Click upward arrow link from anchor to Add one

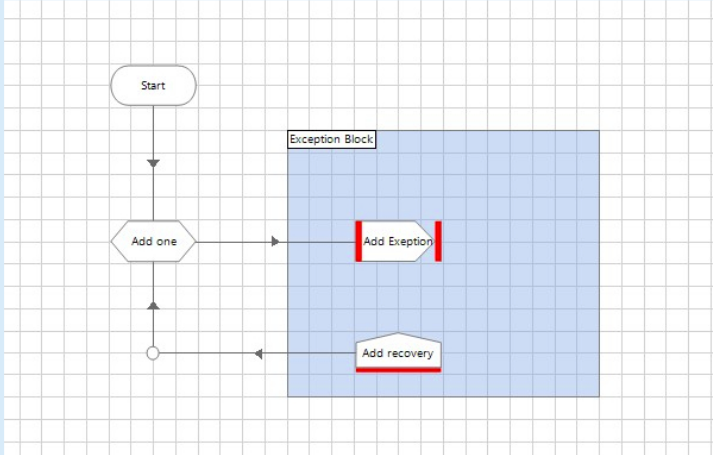(153, 305)
